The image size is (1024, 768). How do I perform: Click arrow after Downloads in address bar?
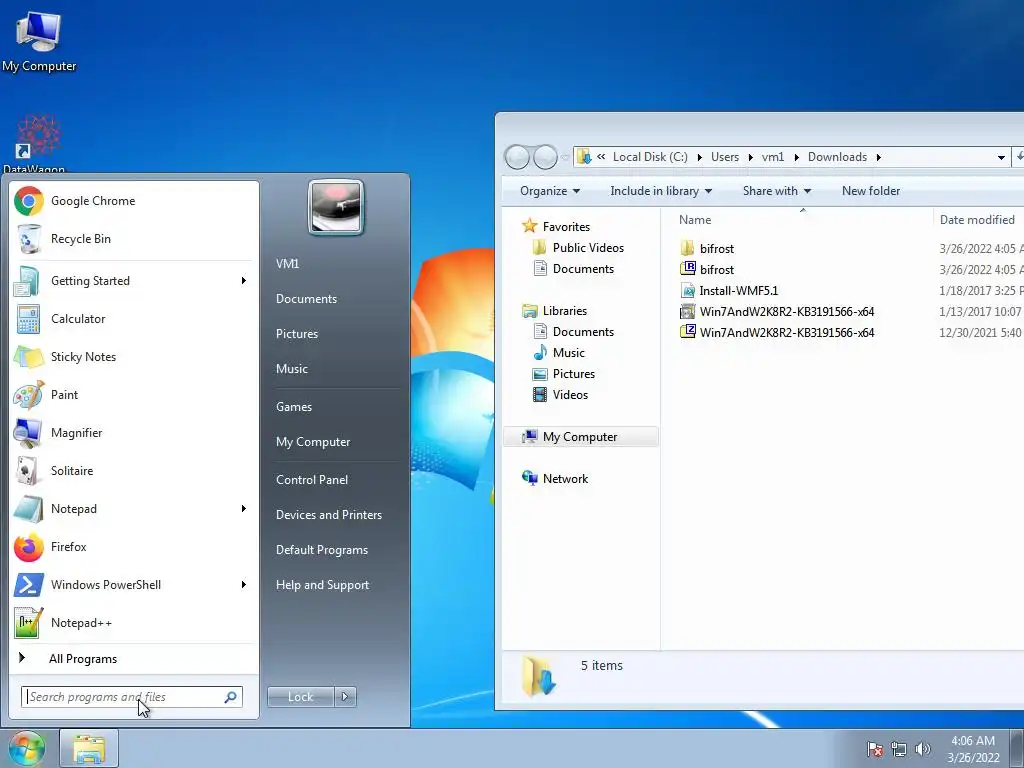click(x=878, y=157)
